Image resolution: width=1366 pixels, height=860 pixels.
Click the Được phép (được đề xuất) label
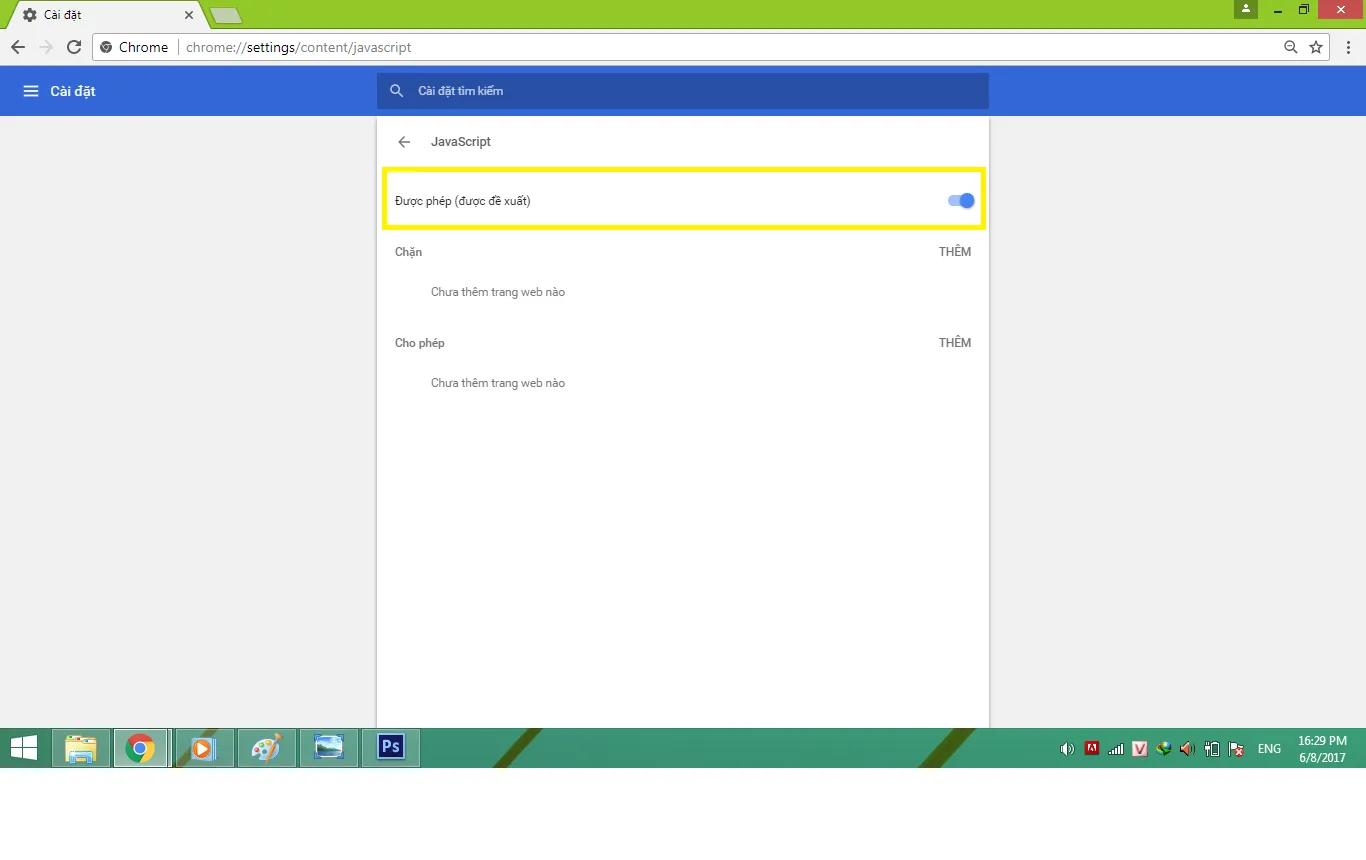[463, 201]
